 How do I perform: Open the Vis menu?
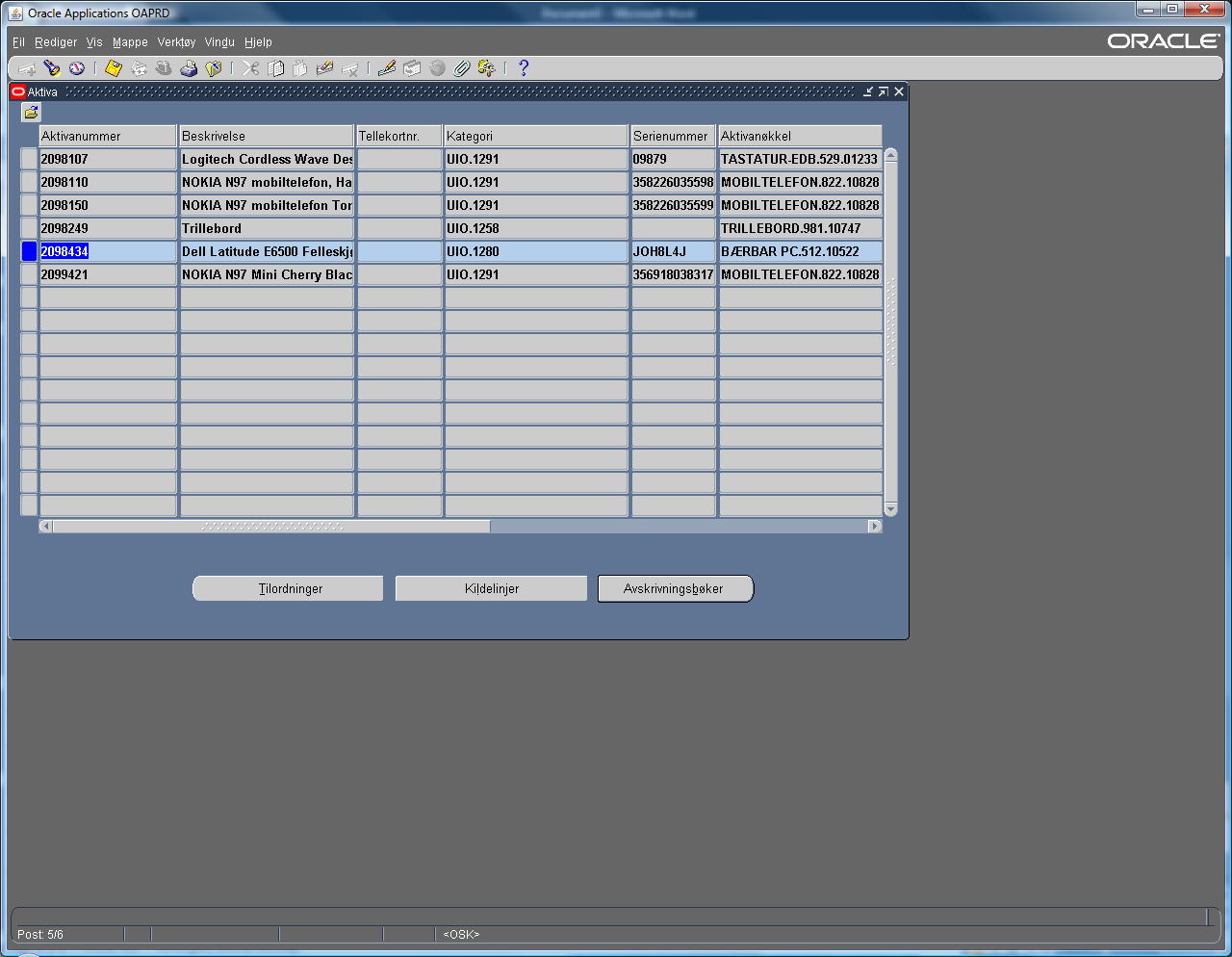coord(94,42)
